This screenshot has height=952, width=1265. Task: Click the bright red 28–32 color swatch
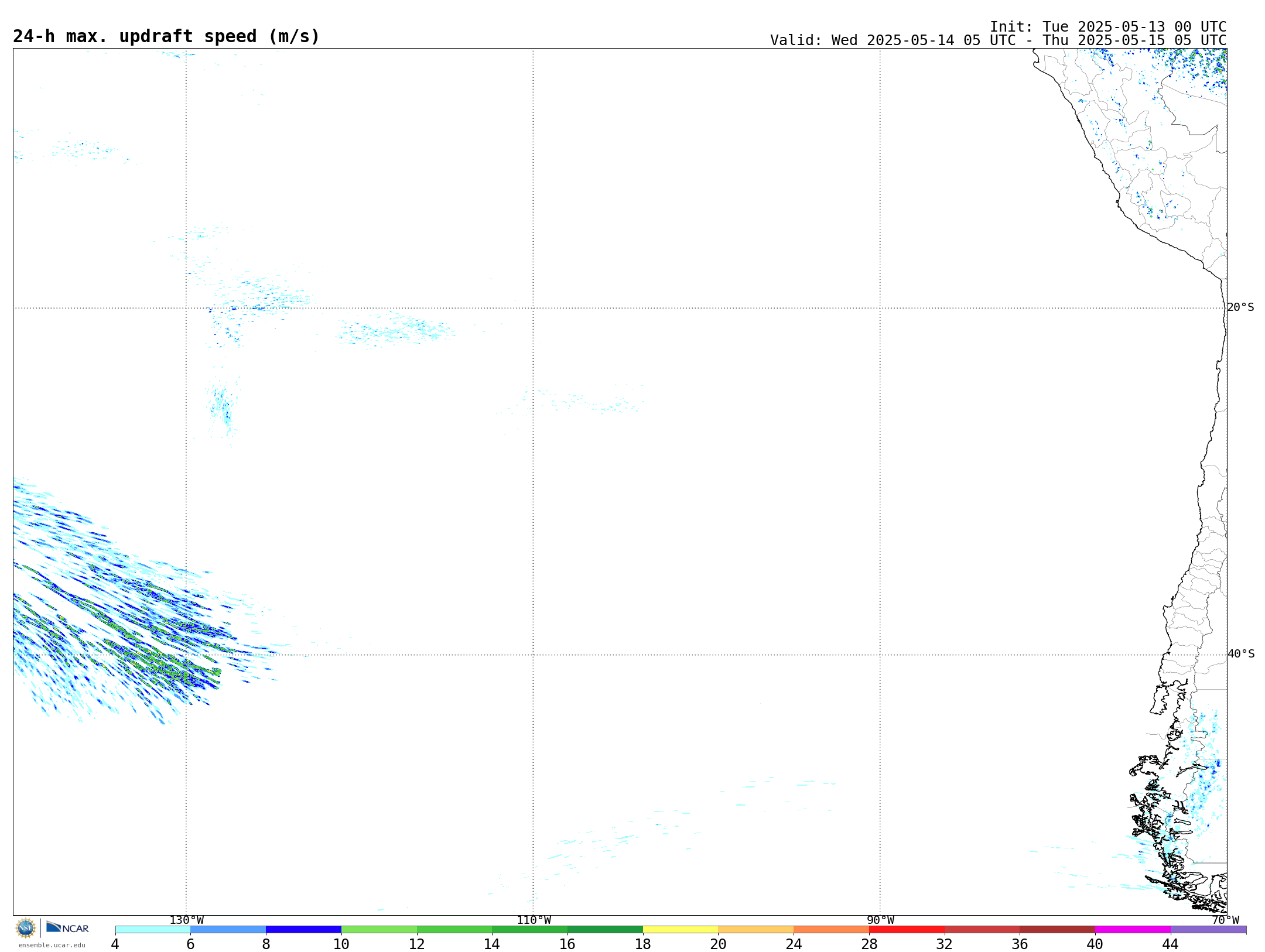pos(907,930)
